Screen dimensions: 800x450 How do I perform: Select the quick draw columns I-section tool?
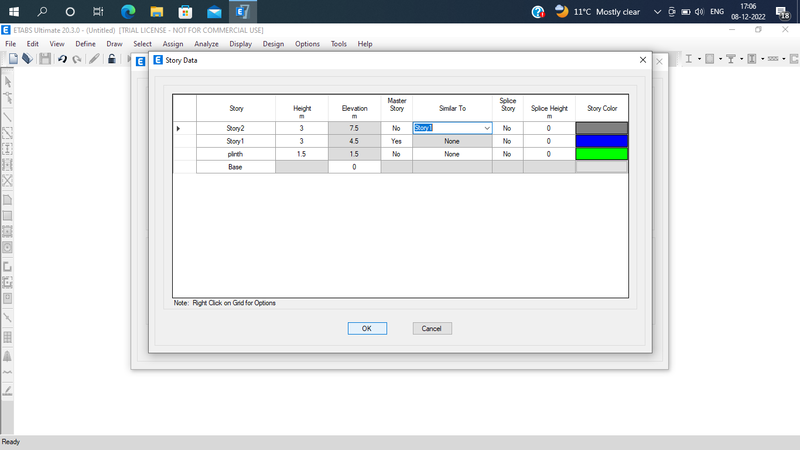point(7,149)
